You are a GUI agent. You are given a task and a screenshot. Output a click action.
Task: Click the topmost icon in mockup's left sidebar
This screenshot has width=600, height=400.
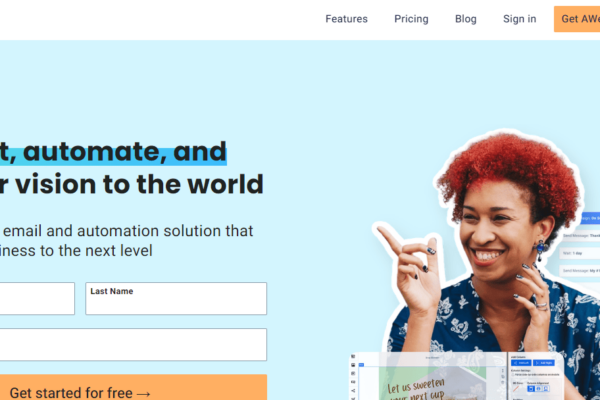click(353, 356)
